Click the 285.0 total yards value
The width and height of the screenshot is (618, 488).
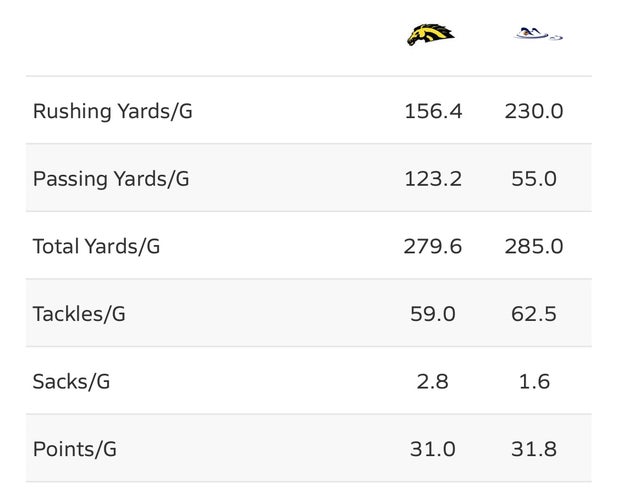pos(534,246)
